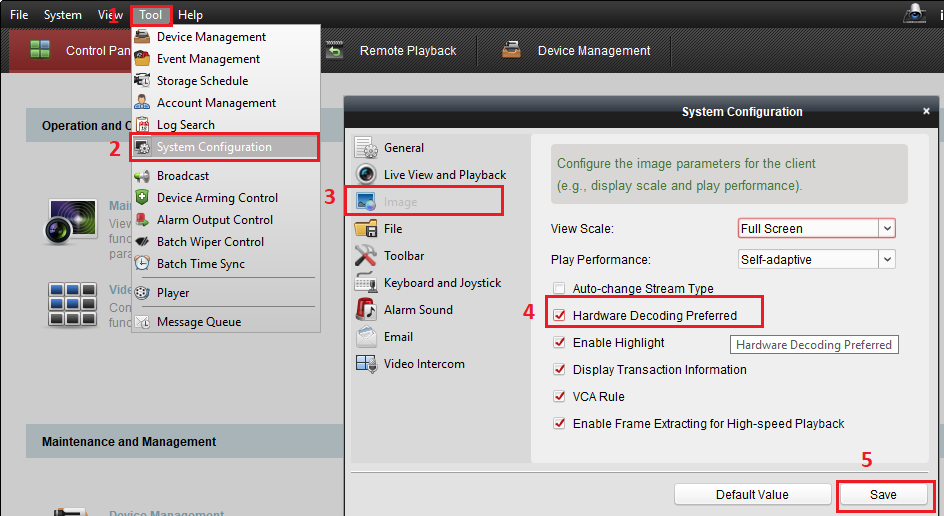944x516 pixels.
Task: Click the Log Search icon
Action: point(142,125)
